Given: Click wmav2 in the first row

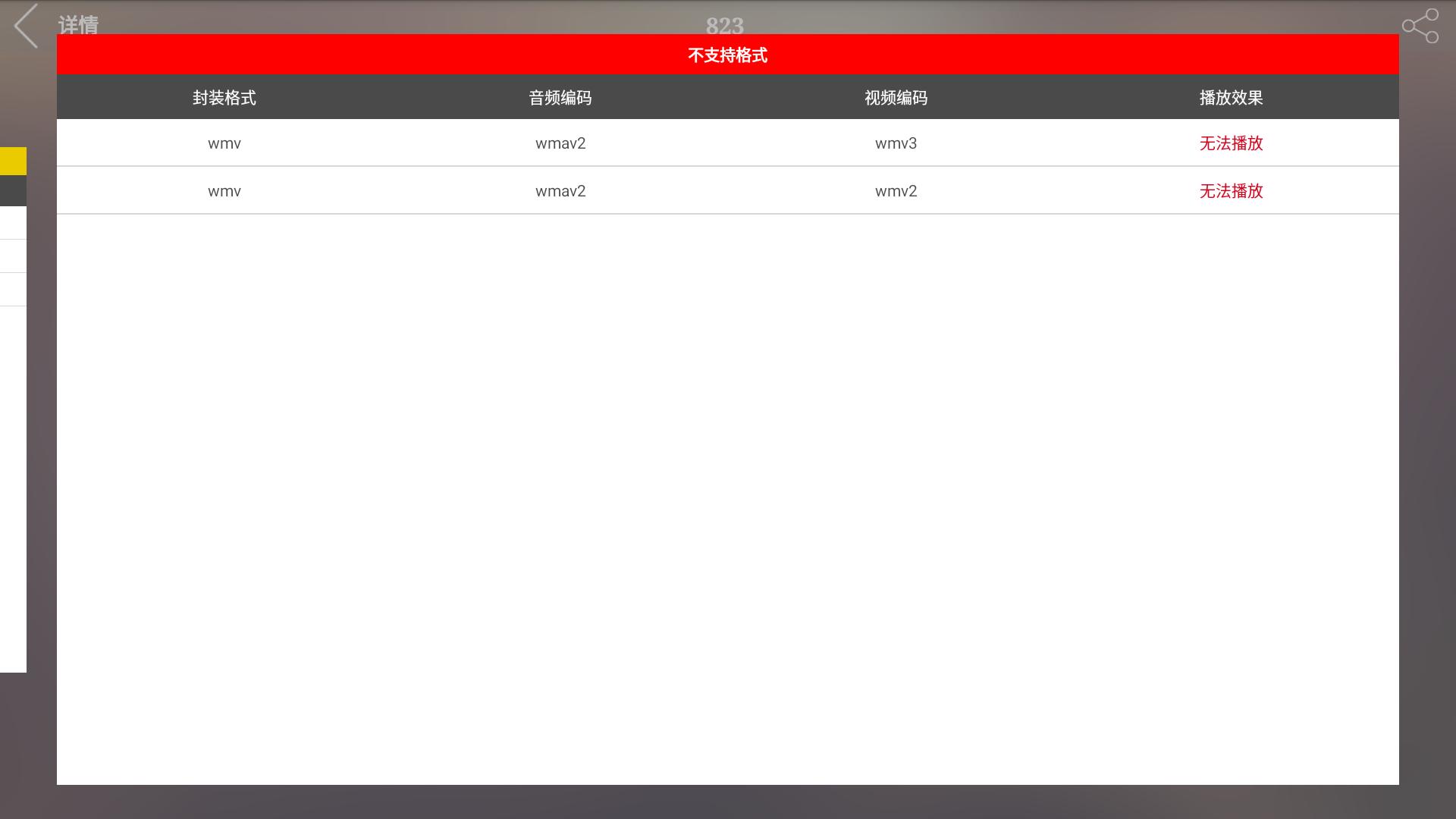Looking at the screenshot, I should coord(560,143).
